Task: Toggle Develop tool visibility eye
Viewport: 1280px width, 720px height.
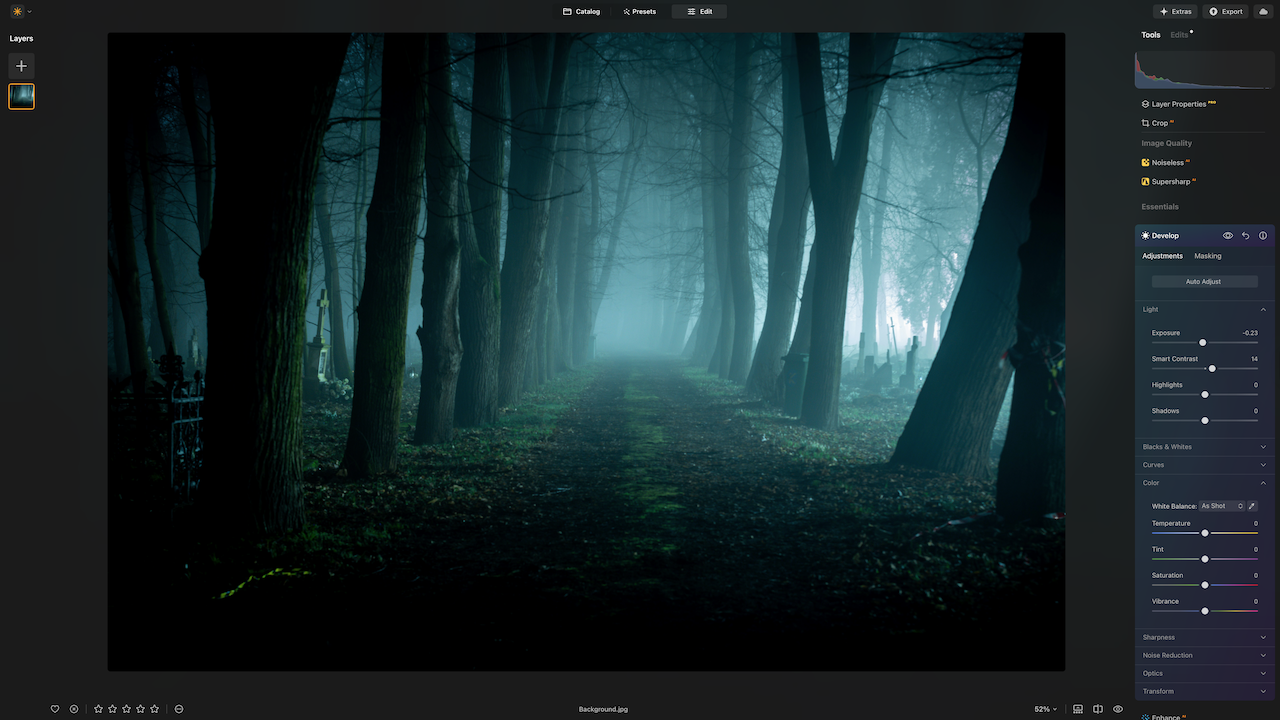Action: [x=1228, y=236]
